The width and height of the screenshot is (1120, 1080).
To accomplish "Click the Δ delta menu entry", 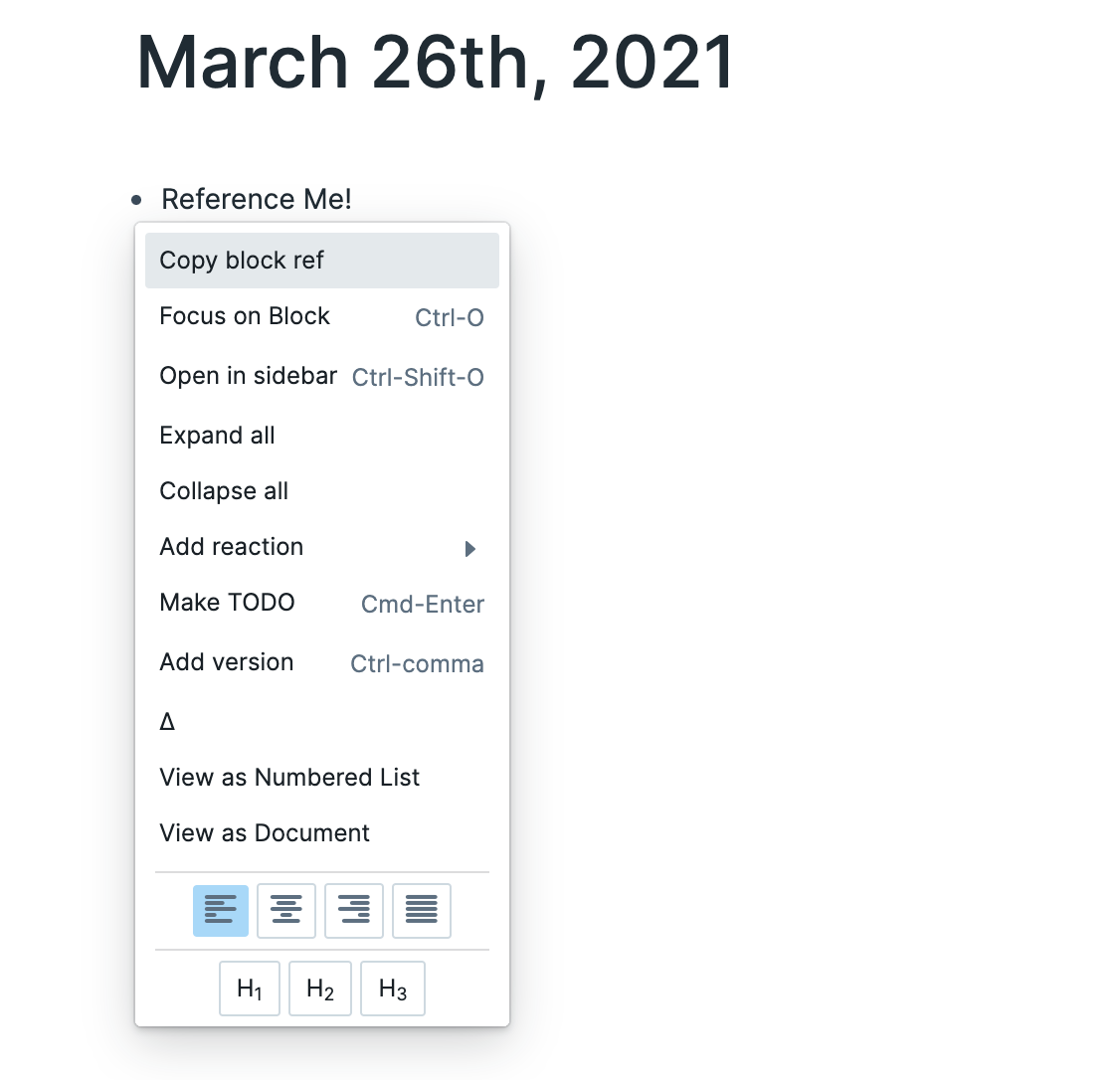I will coord(167,721).
